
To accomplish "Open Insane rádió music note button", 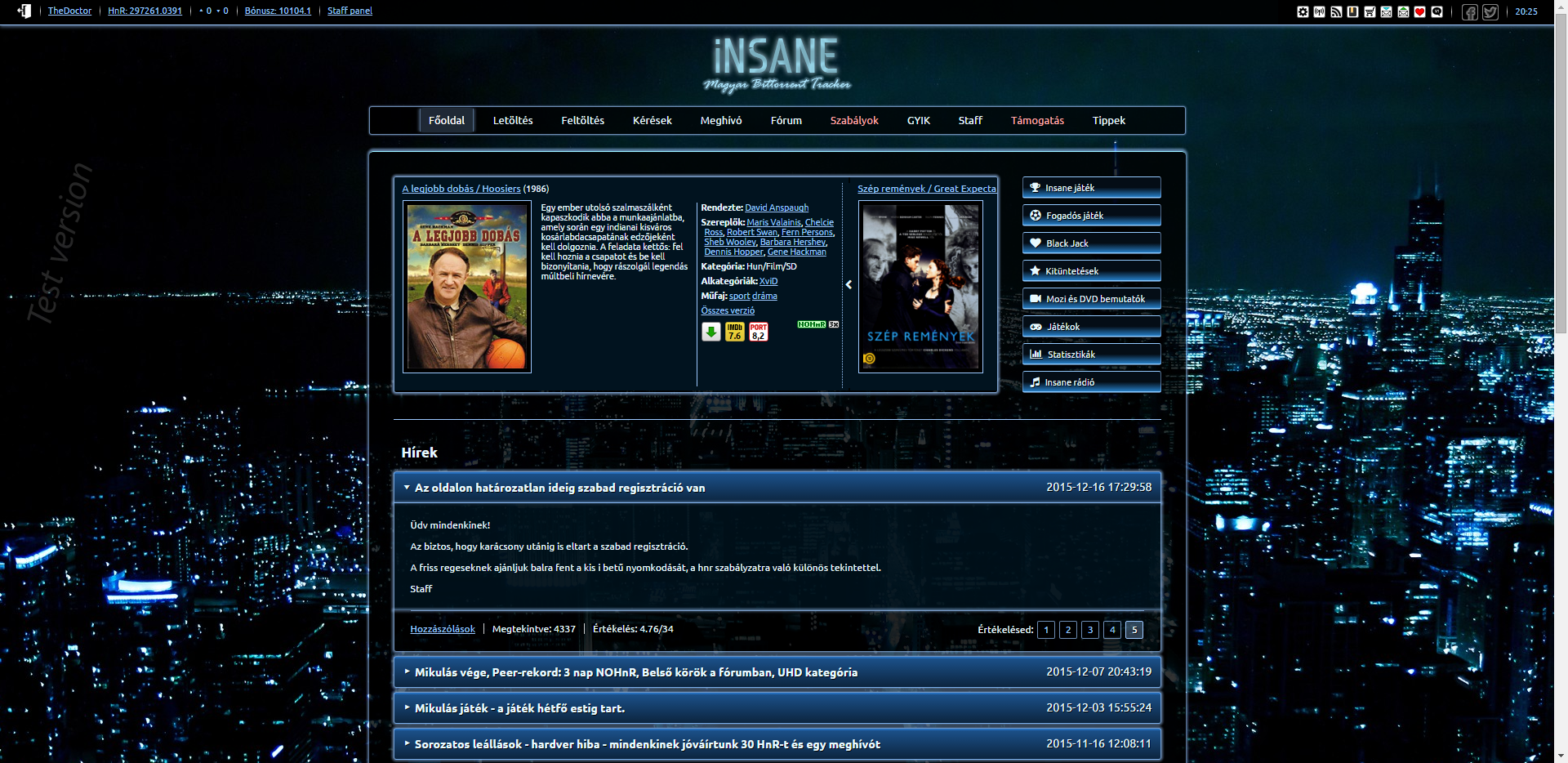I will point(1091,381).
